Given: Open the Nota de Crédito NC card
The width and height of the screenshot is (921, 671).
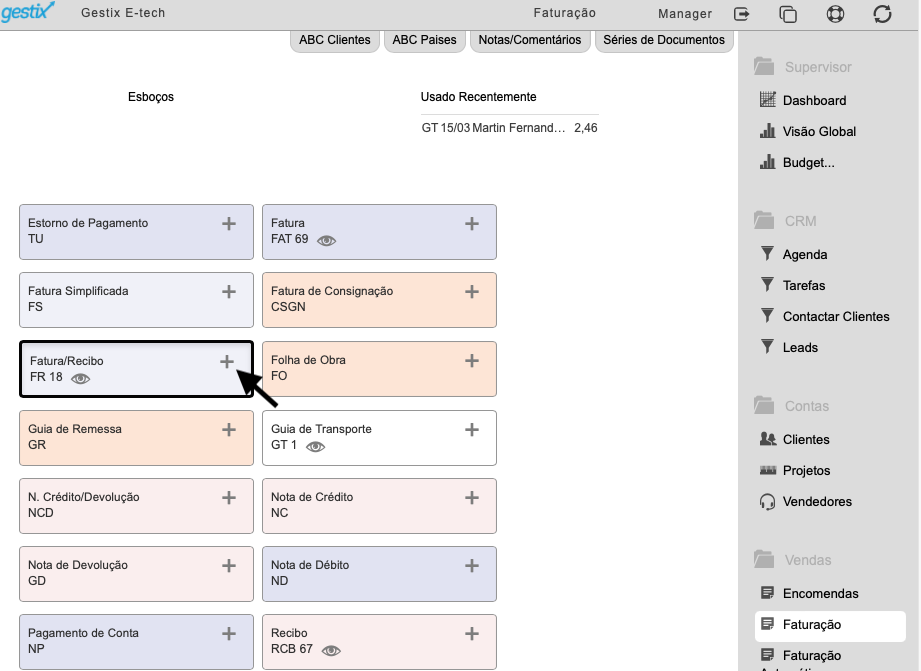Looking at the screenshot, I should (x=379, y=506).
